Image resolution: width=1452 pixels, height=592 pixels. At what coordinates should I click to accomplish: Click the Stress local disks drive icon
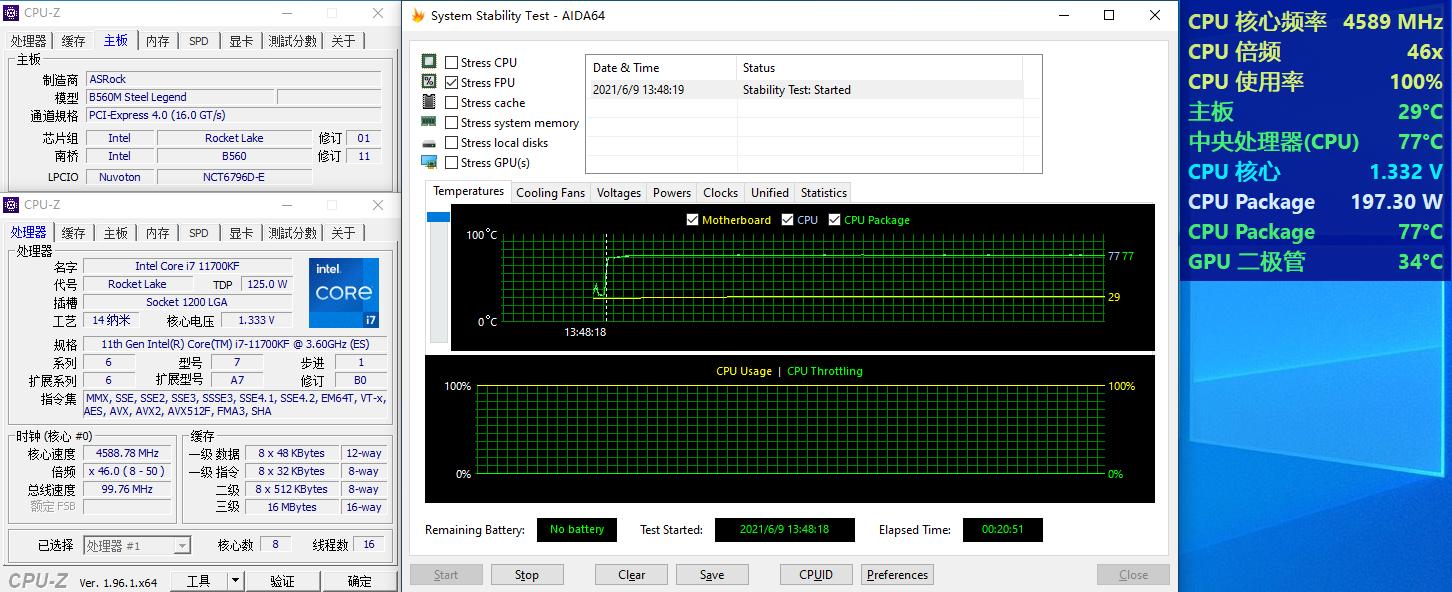pos(429,142)
